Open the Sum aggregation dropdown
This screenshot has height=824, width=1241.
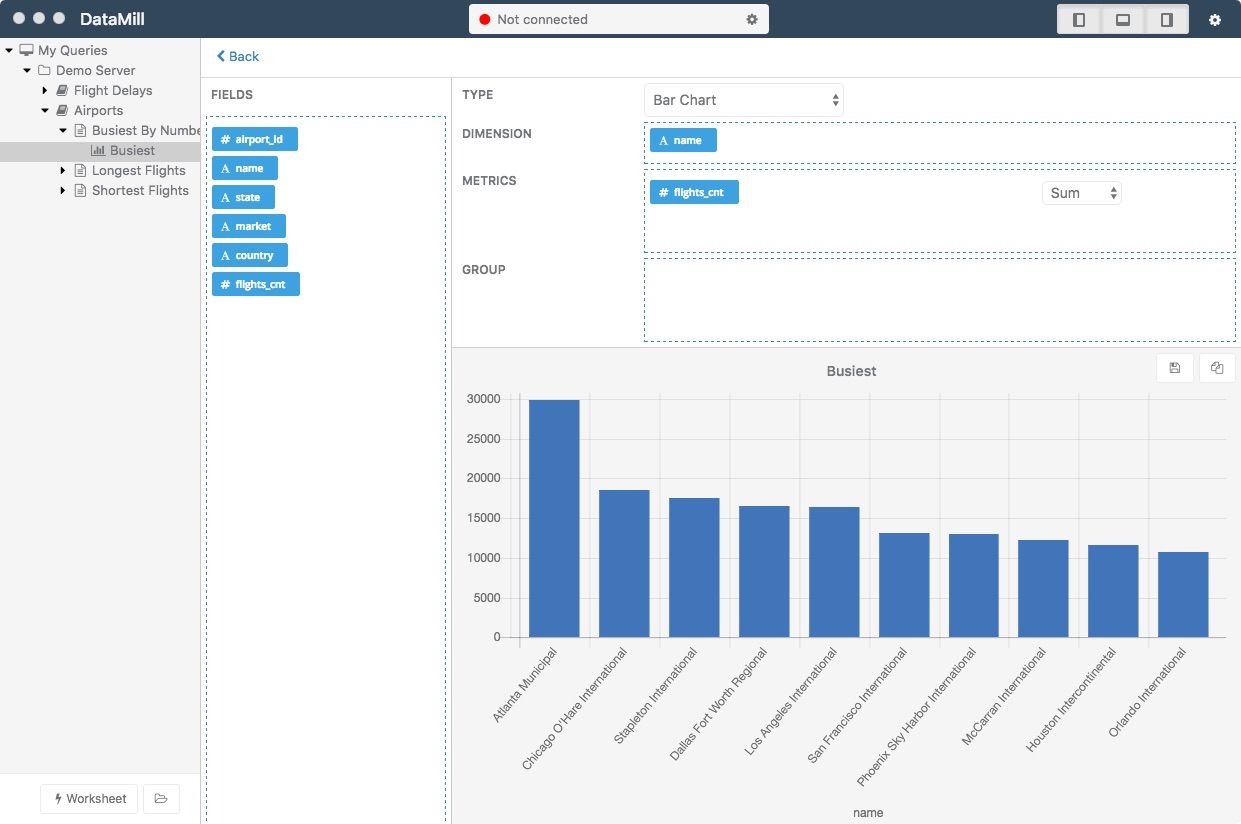click(1081, 193)
